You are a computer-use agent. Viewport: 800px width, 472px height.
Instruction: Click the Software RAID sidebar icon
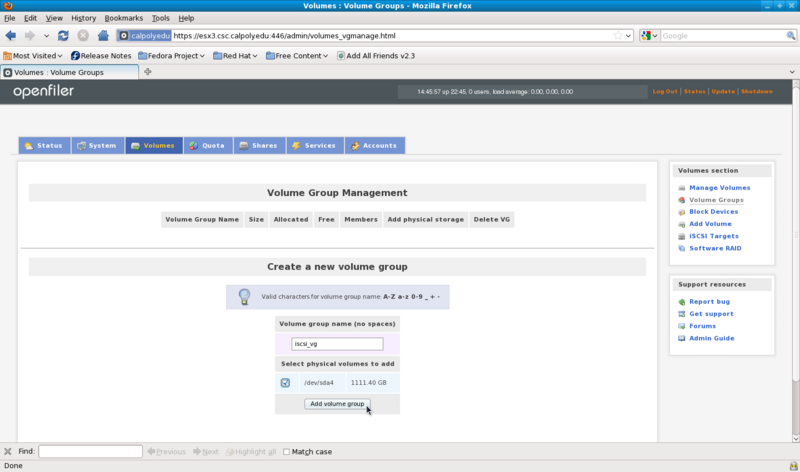click(x=682, y=249)
